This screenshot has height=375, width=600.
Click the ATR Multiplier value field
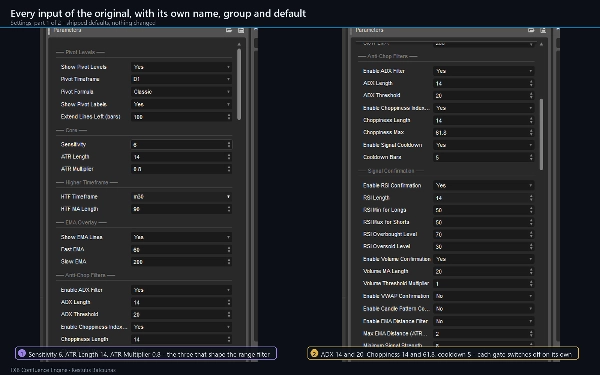pos(181,169)
